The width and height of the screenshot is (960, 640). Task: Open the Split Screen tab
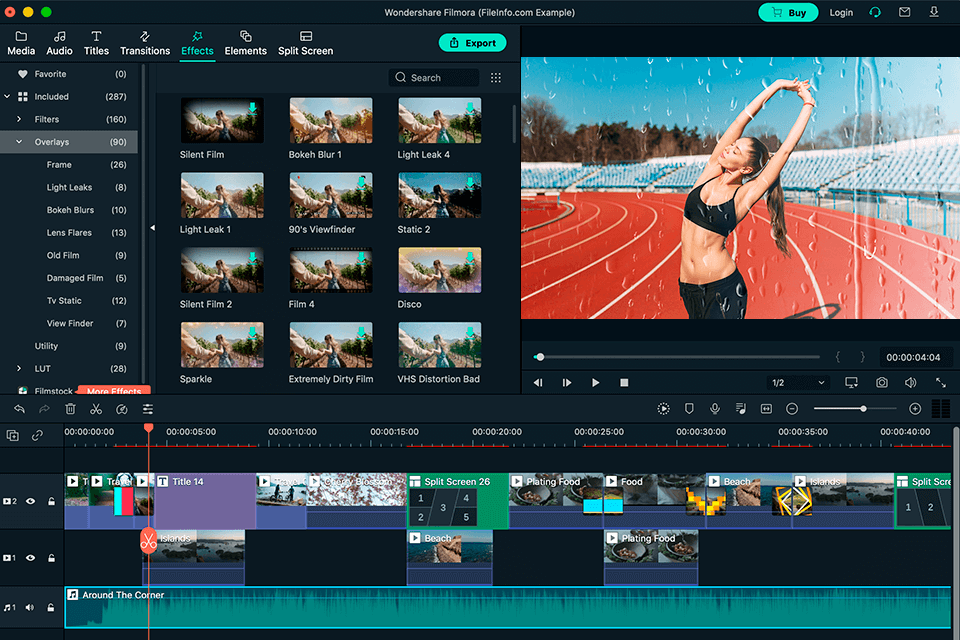[x=306, y=43]
